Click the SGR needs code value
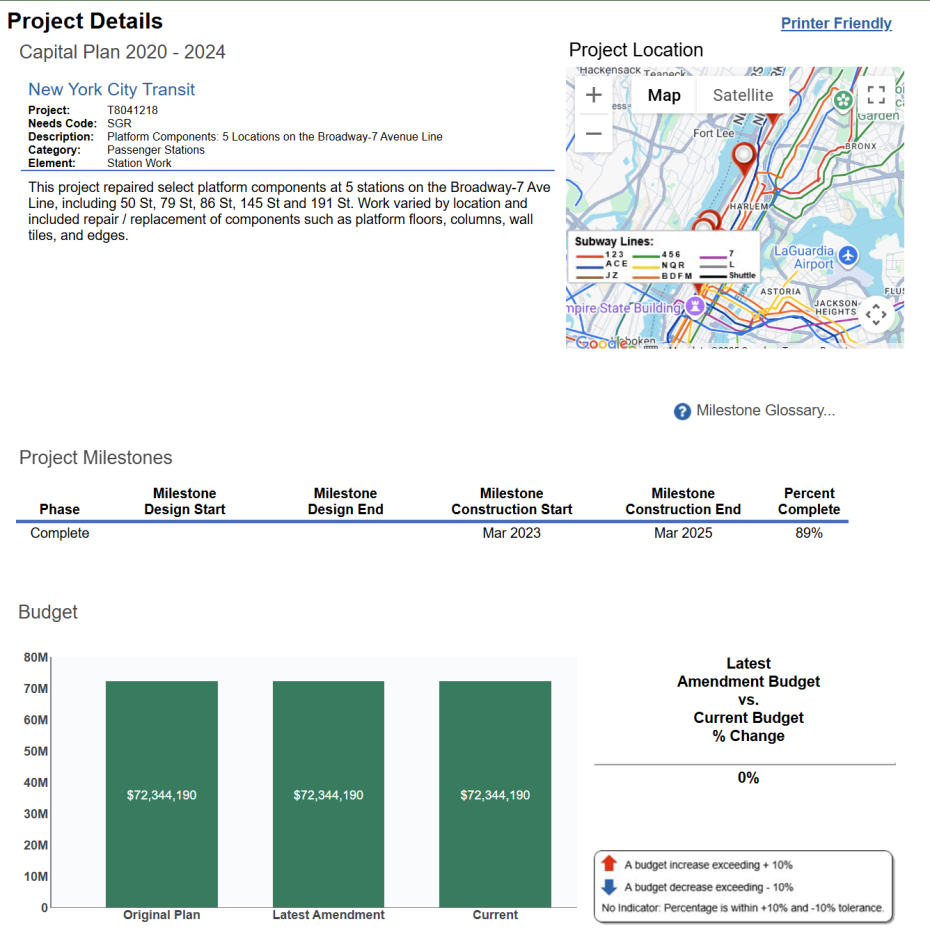 tap(119, 123)
